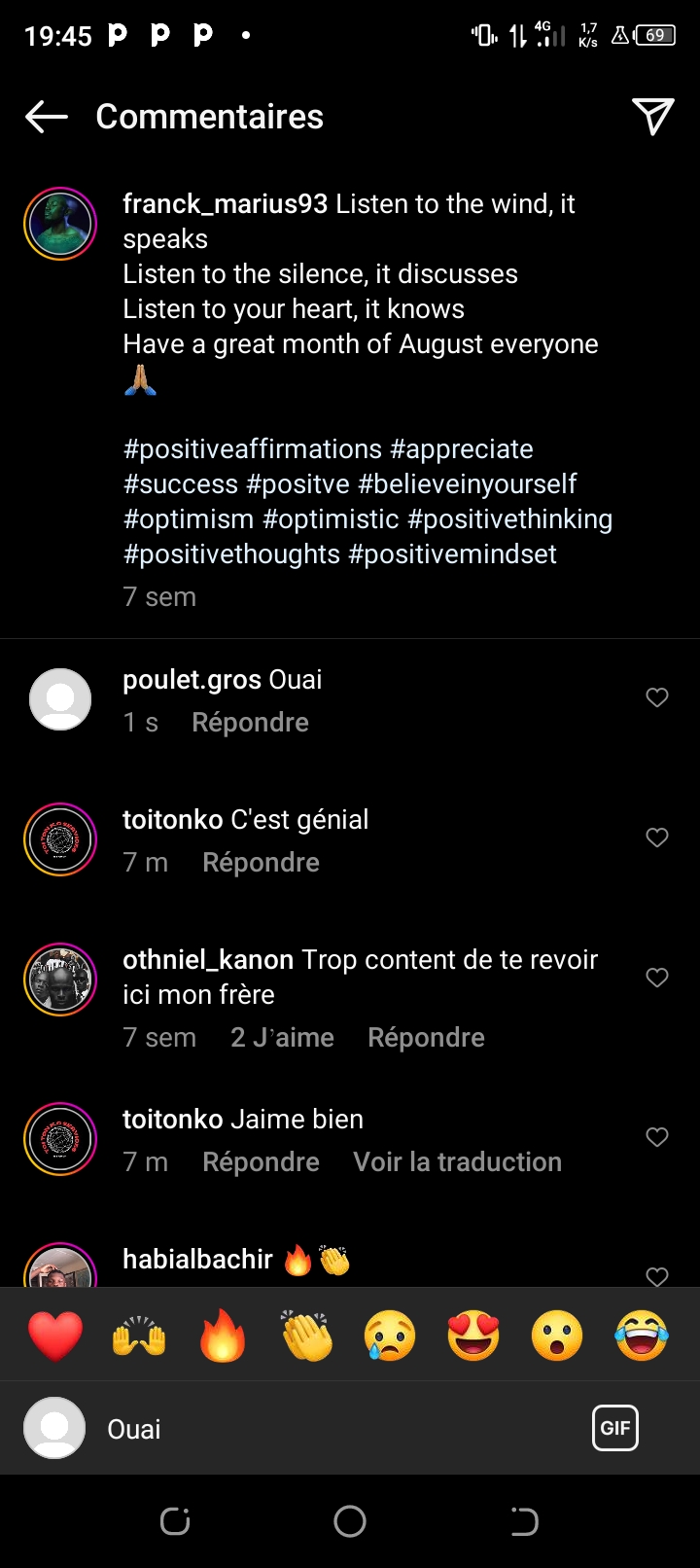Insert the laughing tears emoji

(642, 1336)
